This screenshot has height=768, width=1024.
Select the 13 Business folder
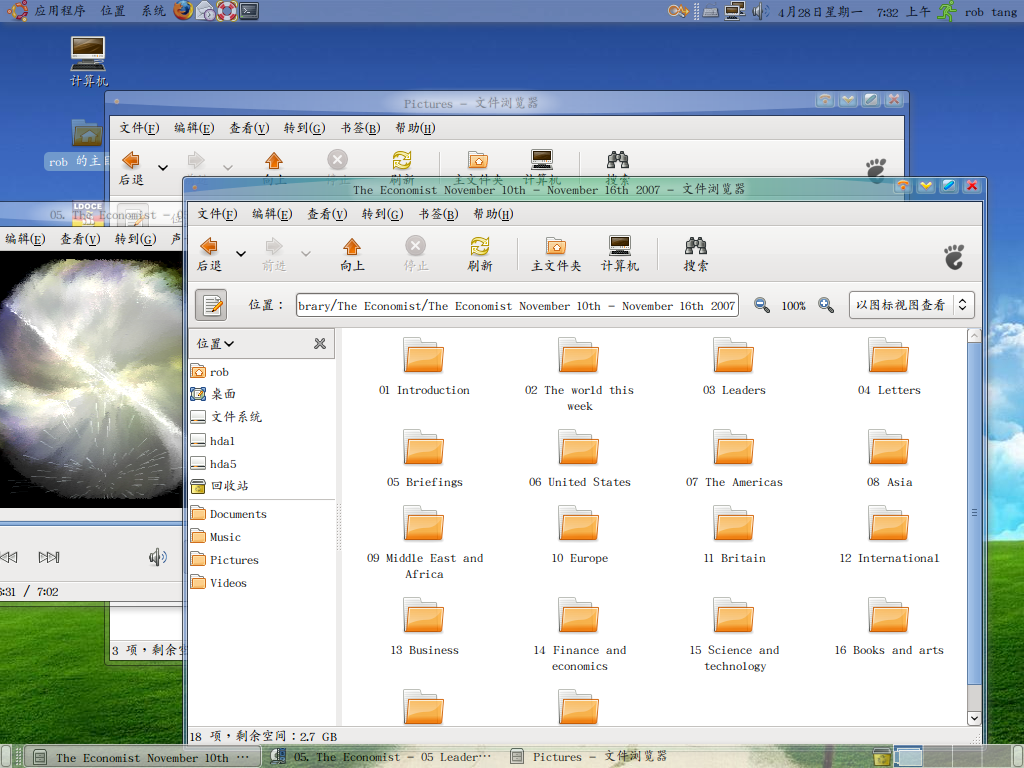424,627
